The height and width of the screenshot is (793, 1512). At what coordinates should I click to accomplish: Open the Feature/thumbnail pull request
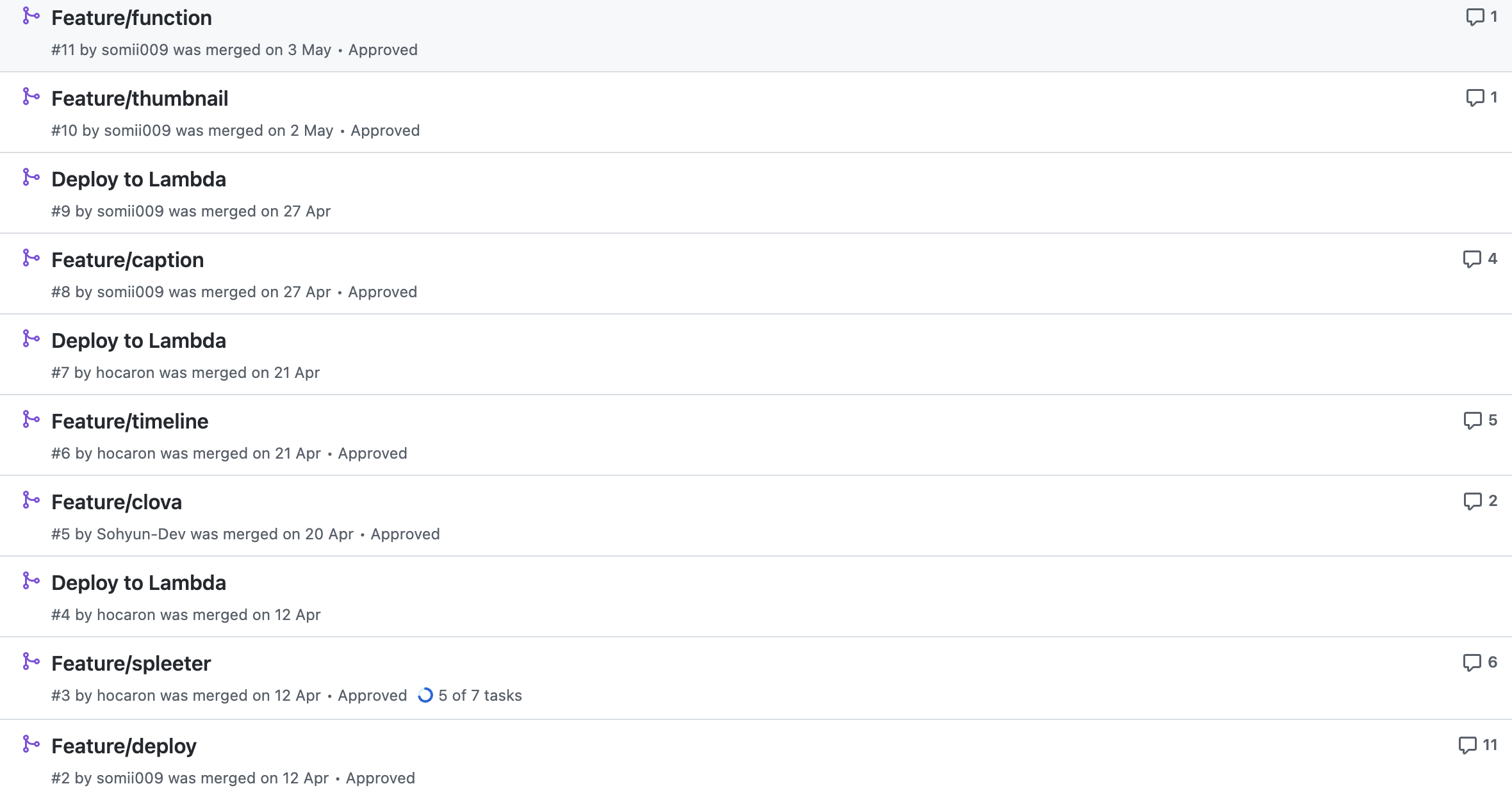tap(140, 99)
